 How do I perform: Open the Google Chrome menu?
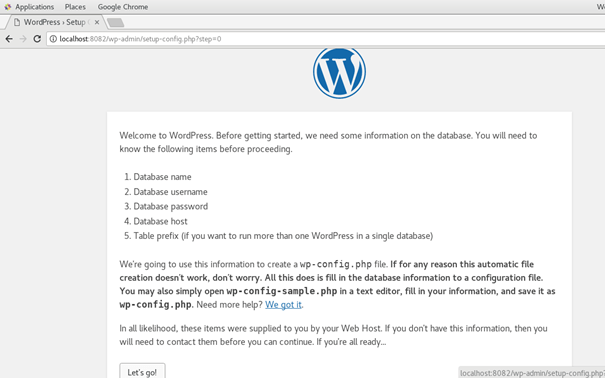click(x=123, y=7)
